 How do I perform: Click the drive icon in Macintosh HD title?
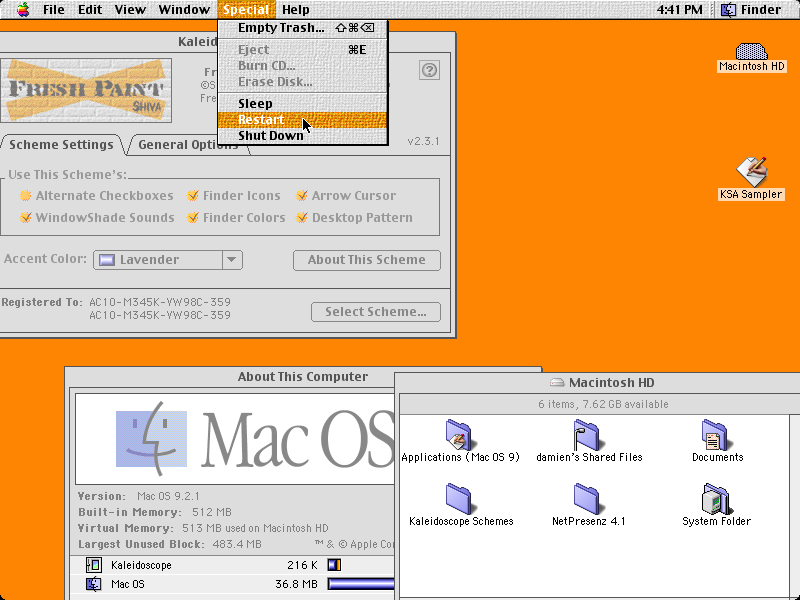pyautogui.click(x=557, y=382)
